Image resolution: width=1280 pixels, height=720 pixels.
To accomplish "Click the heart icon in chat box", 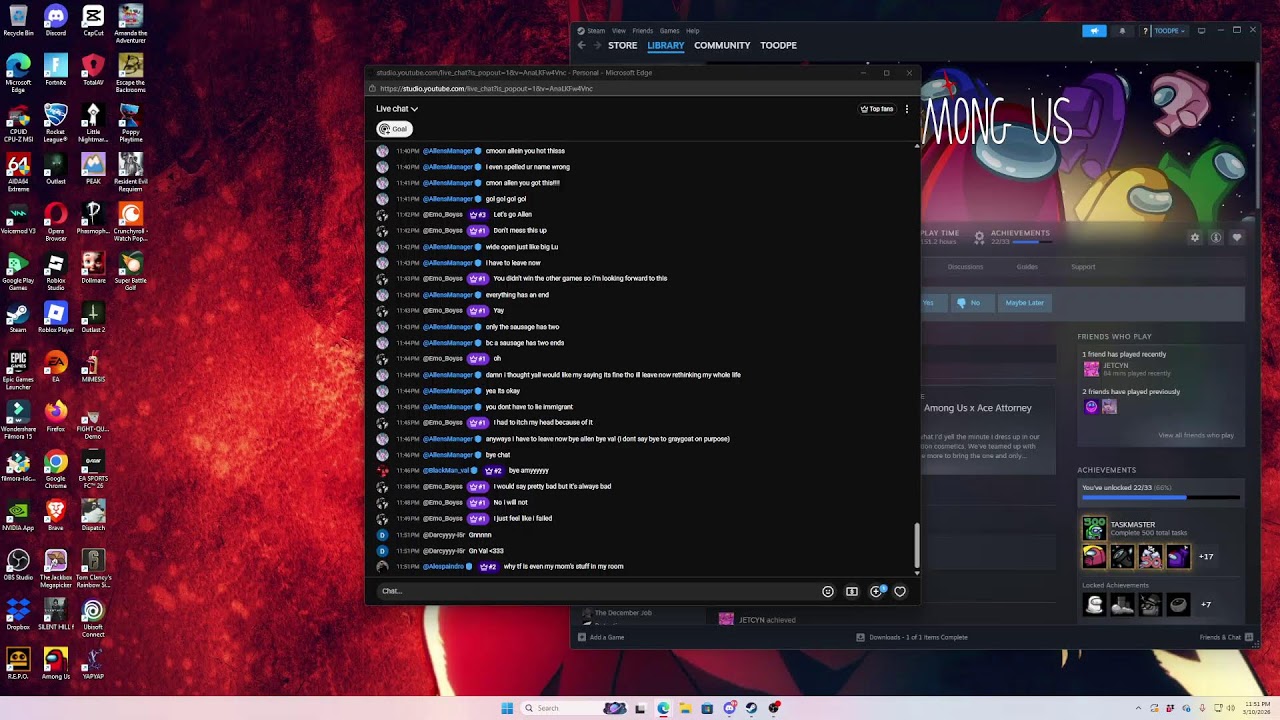I will click(x=900, y=592).
